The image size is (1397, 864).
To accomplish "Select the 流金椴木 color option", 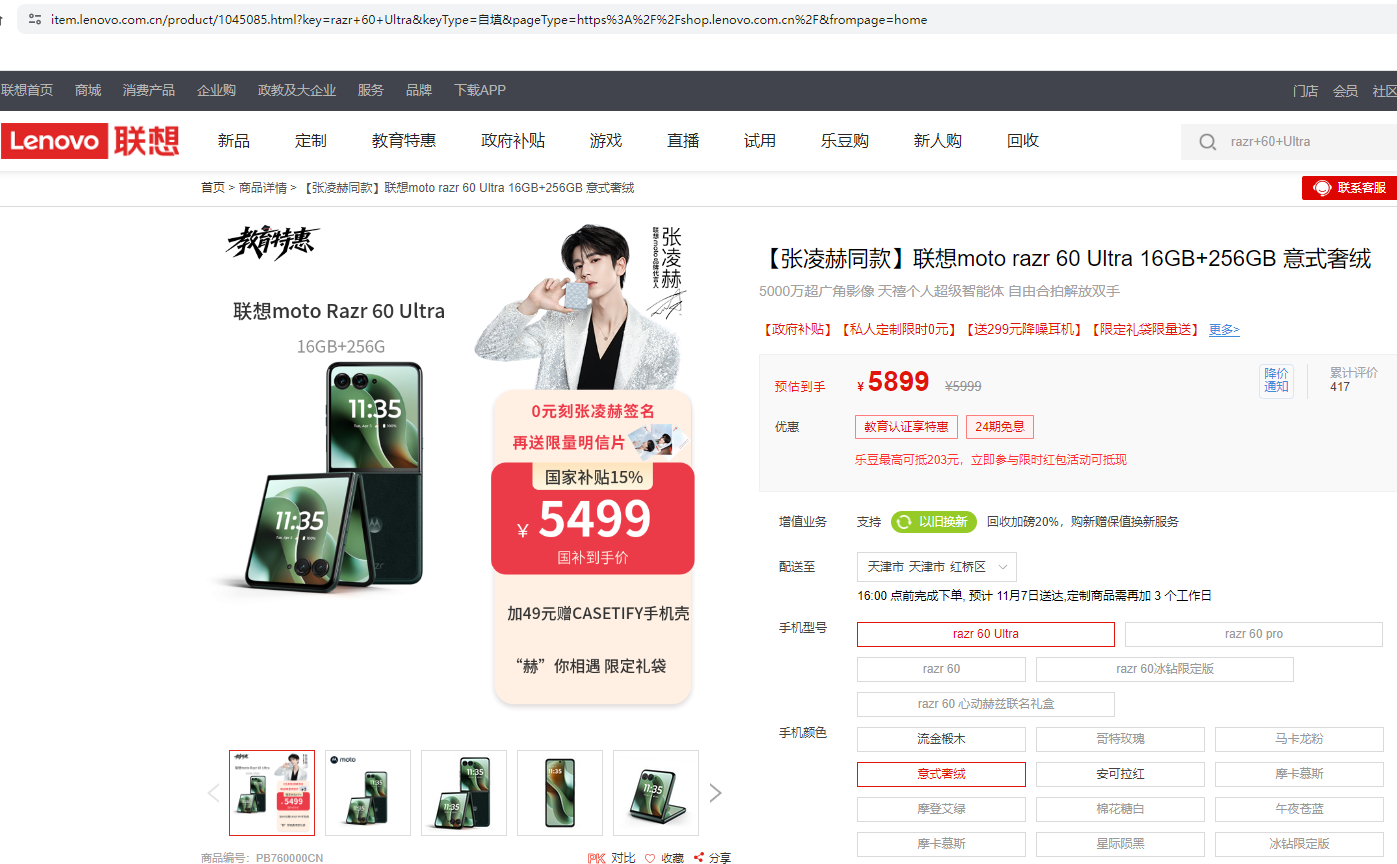I will coord(941,739).
